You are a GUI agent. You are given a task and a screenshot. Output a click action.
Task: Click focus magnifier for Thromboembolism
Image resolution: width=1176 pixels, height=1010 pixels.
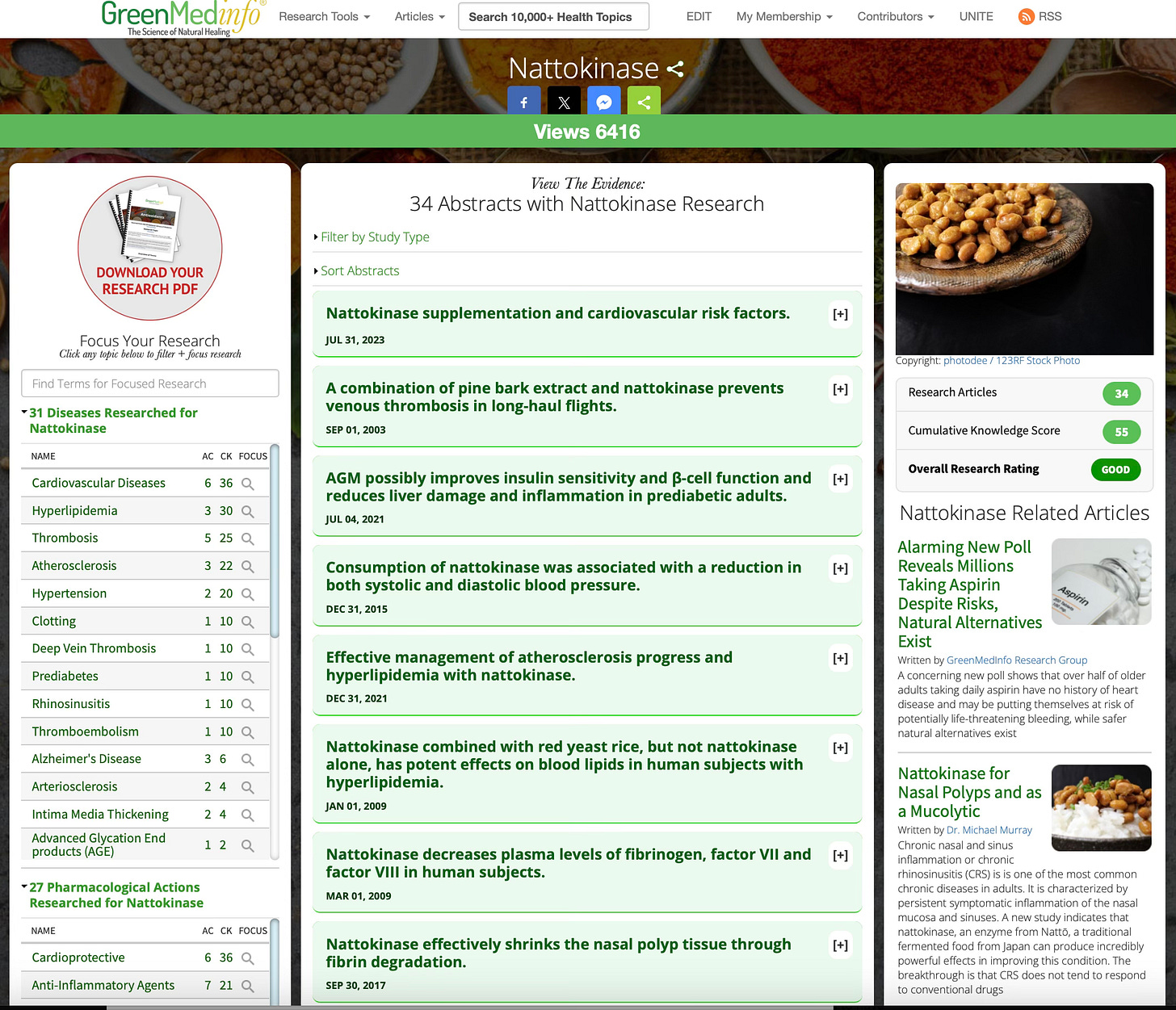[x=248, y=732]
